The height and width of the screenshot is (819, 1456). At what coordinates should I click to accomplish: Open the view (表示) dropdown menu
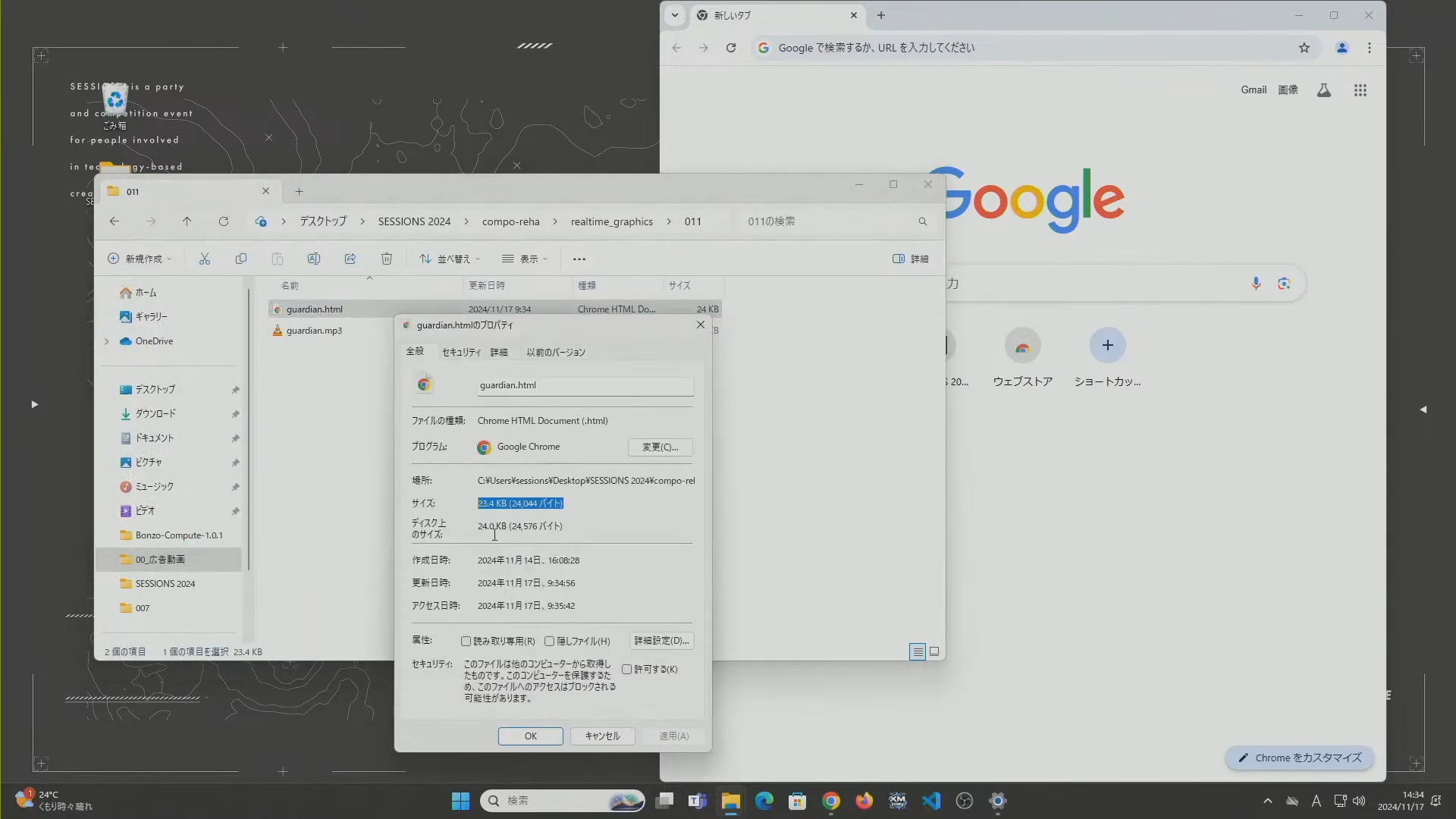point(525,259)
